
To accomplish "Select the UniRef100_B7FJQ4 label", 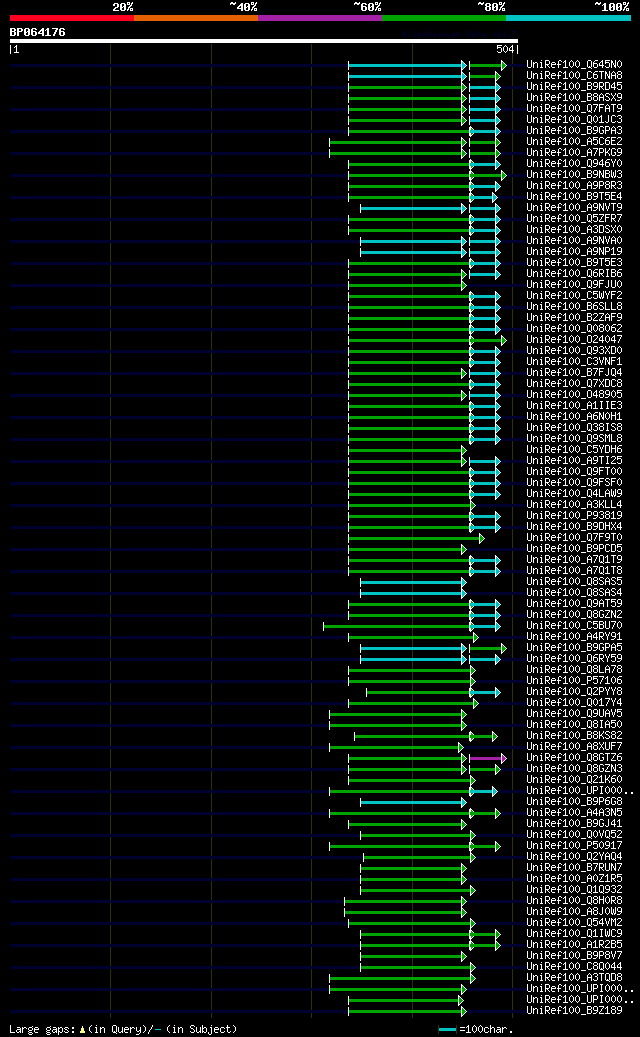I will (x=574, y=372).
